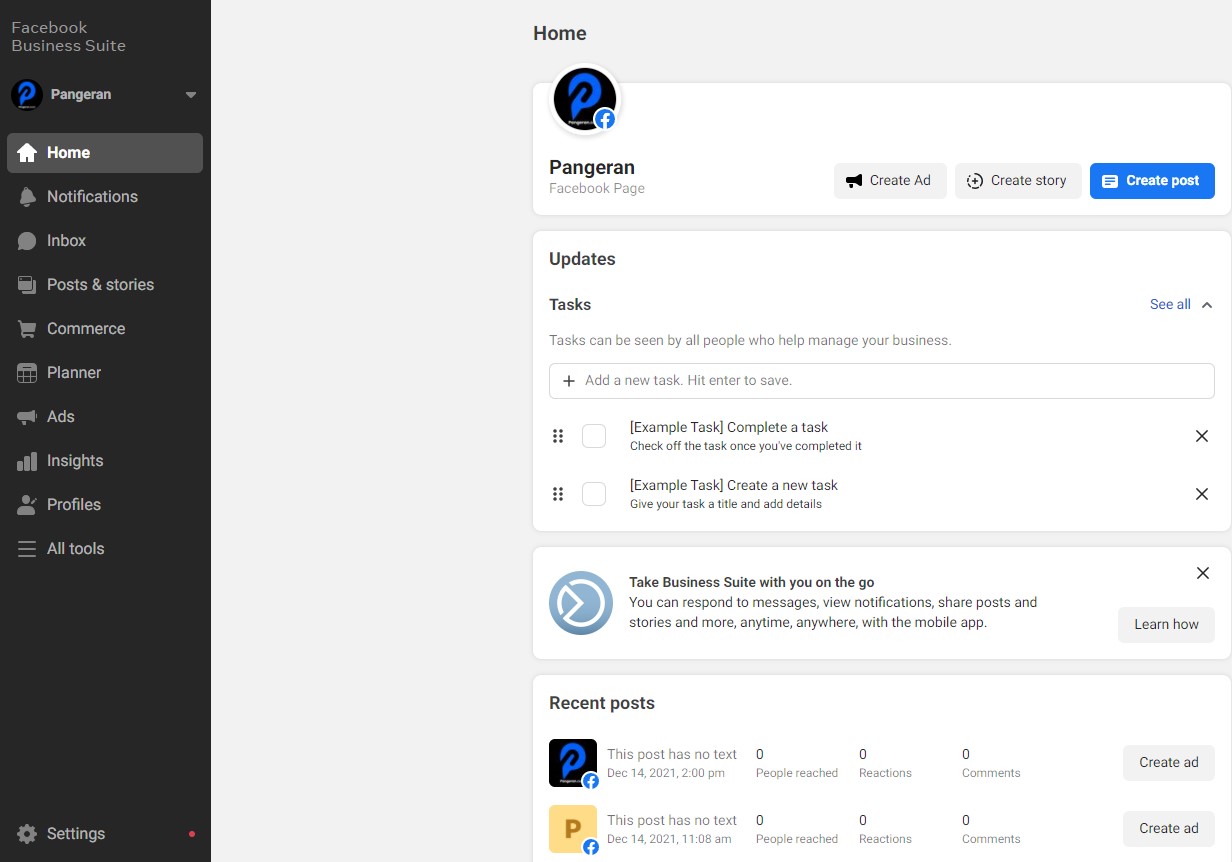Open thumbnail of the 2:00 pm post
1232x862 pixels.
coord(573,763)
